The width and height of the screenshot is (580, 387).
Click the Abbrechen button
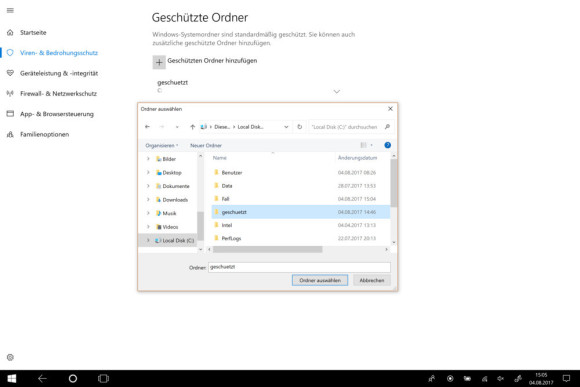pyautogui.click(x=372, y=280)
